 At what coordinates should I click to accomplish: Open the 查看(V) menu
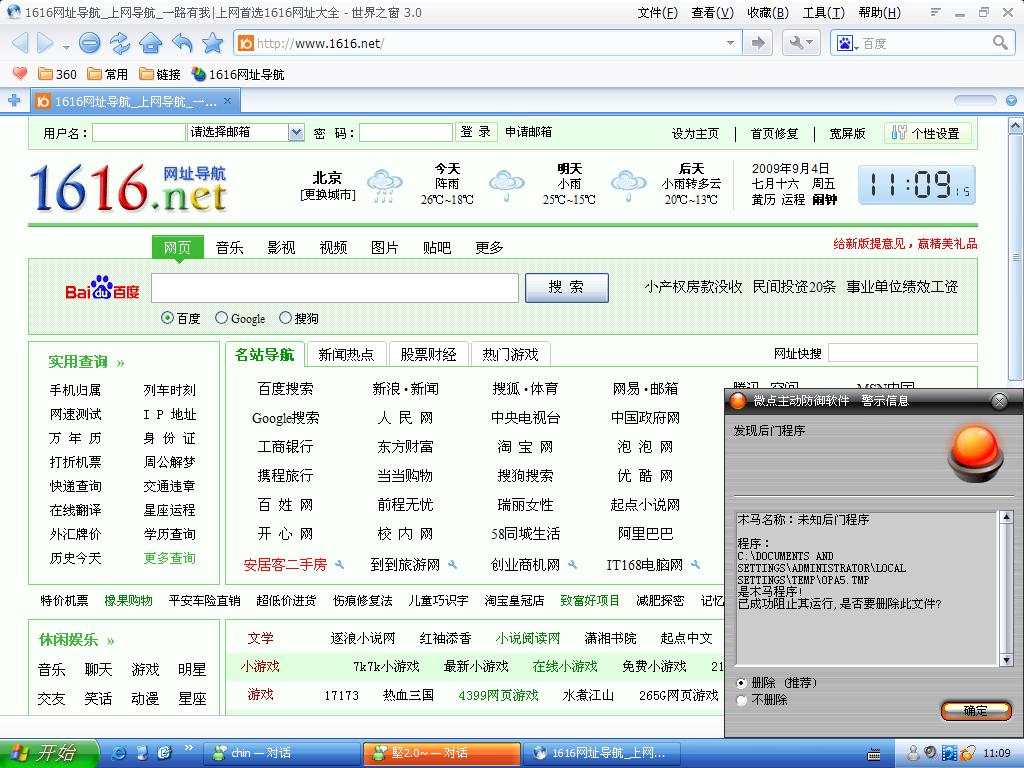pos(712,12)
